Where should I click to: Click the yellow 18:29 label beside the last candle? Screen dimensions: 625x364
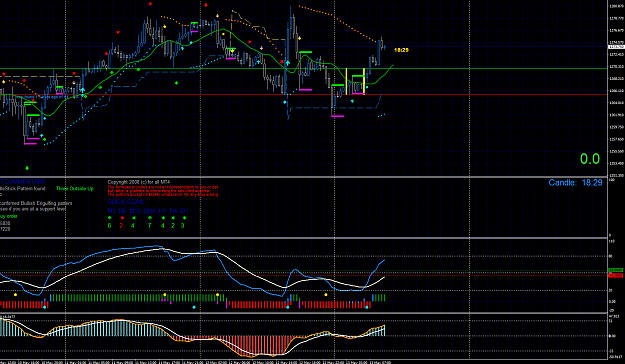click(401, 50)
